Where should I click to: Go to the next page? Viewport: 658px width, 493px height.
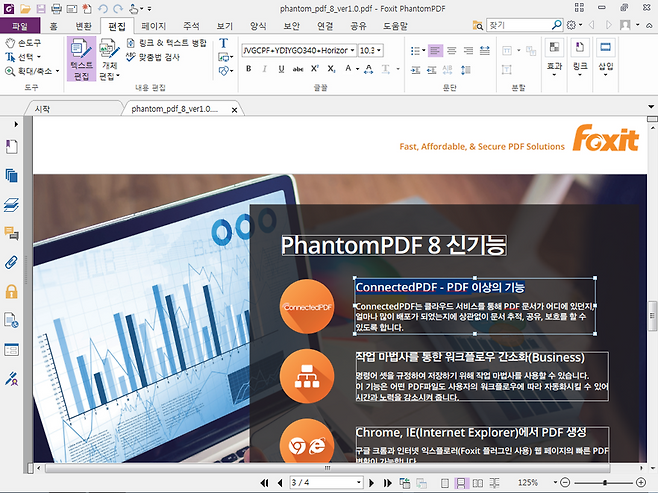(371, 483)
